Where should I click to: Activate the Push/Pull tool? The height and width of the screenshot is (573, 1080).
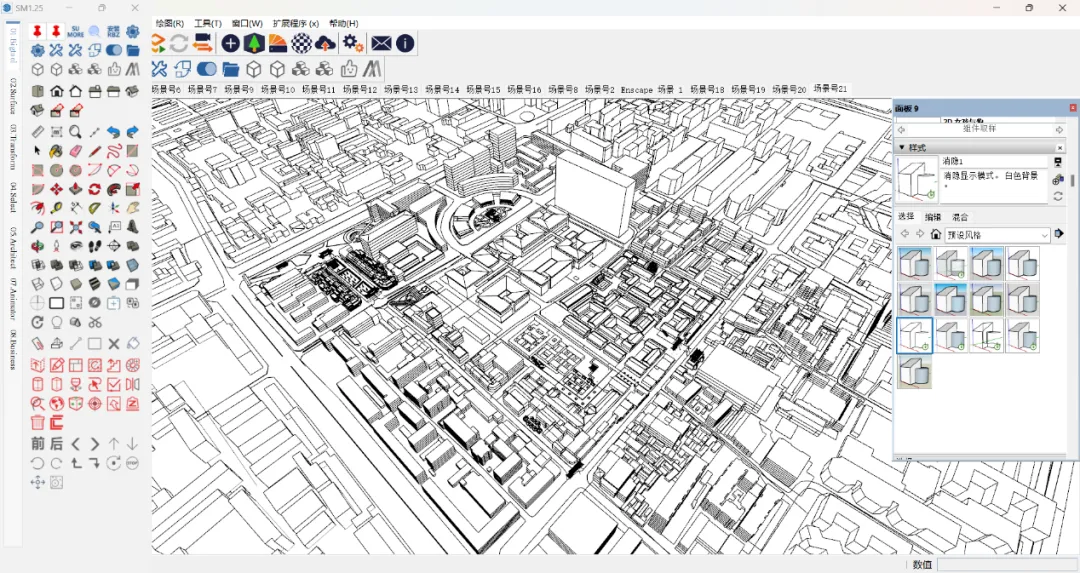pos(76,189)
